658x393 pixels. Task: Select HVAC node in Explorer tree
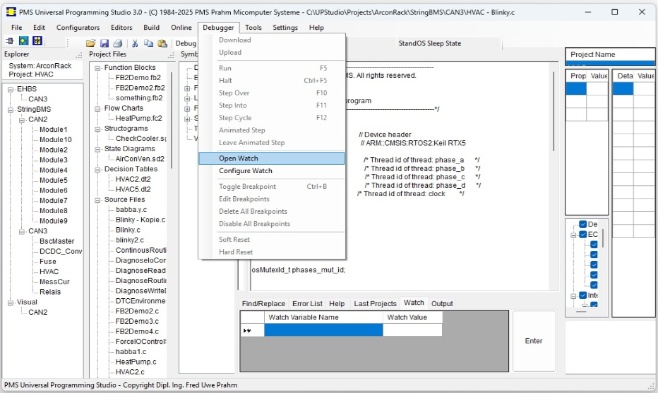pyautogui.click(x=49, y=272)
